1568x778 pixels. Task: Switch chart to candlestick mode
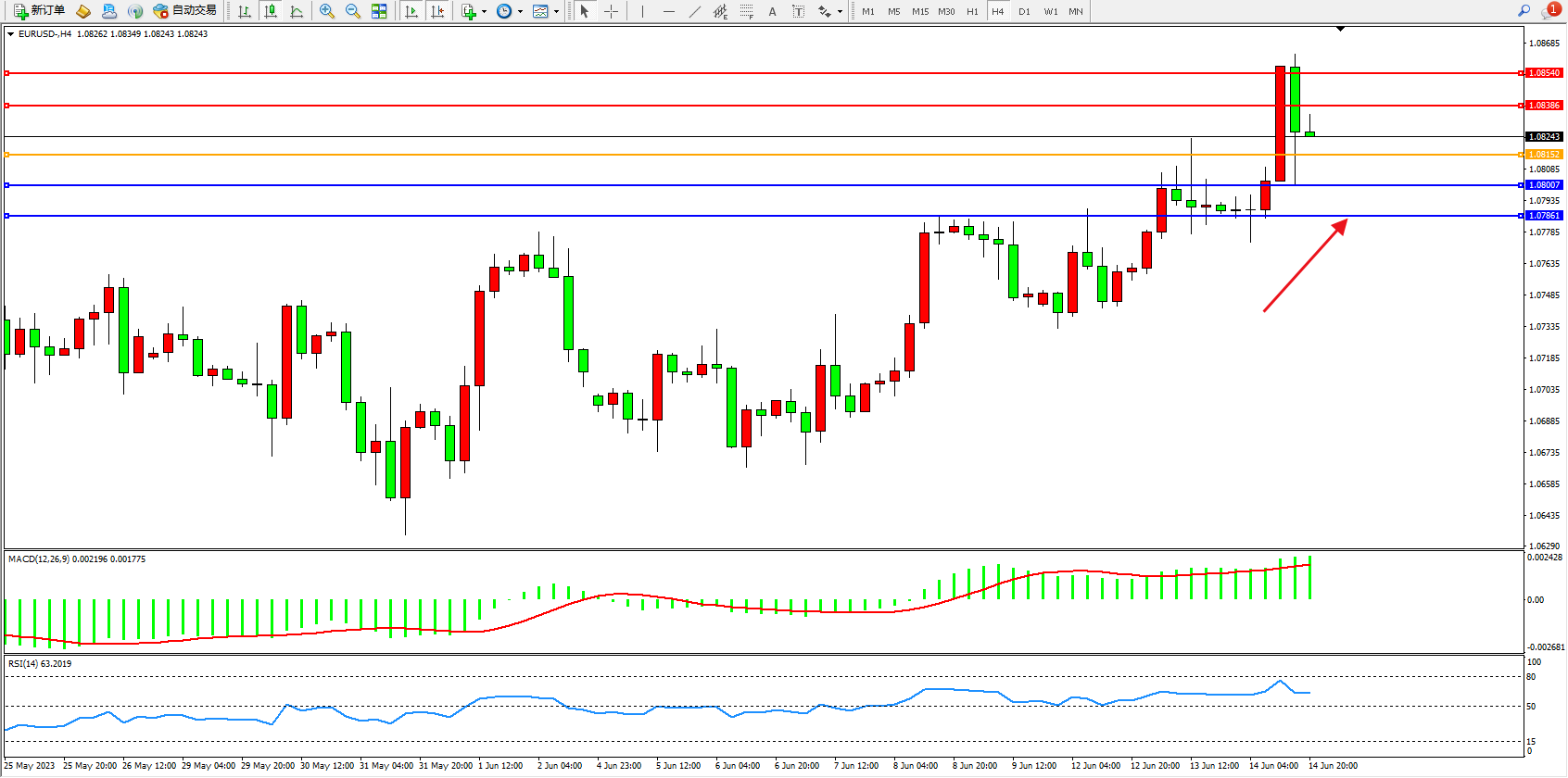271,11
